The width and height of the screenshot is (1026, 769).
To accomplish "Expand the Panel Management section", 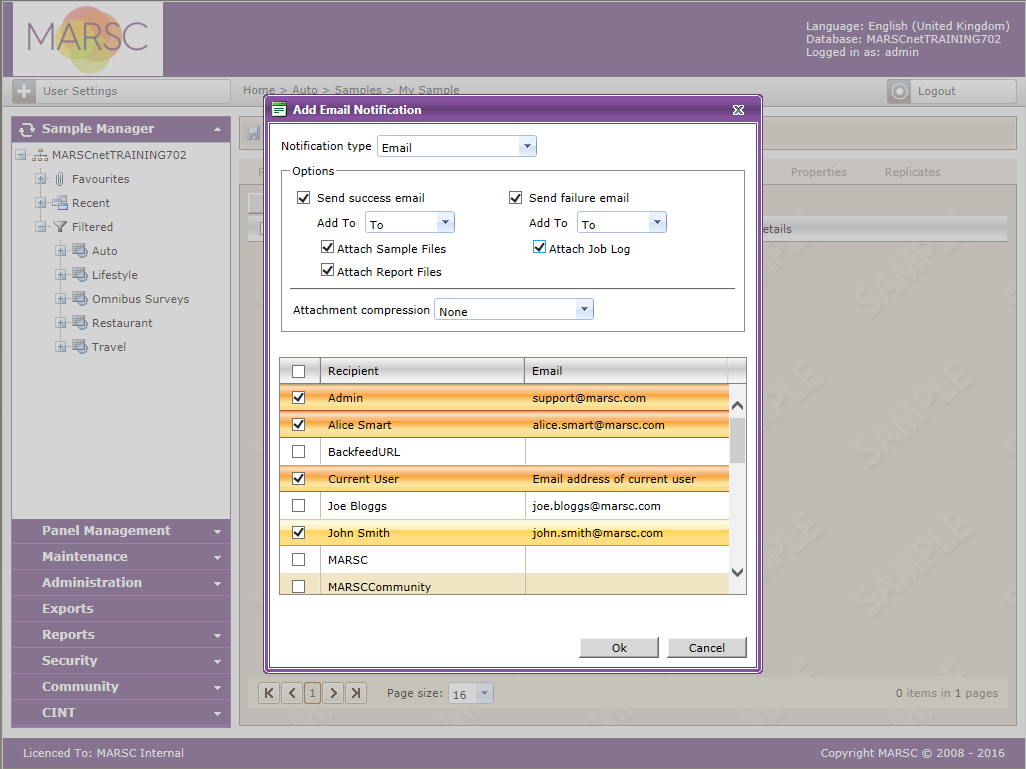I will tap(217, 531).
